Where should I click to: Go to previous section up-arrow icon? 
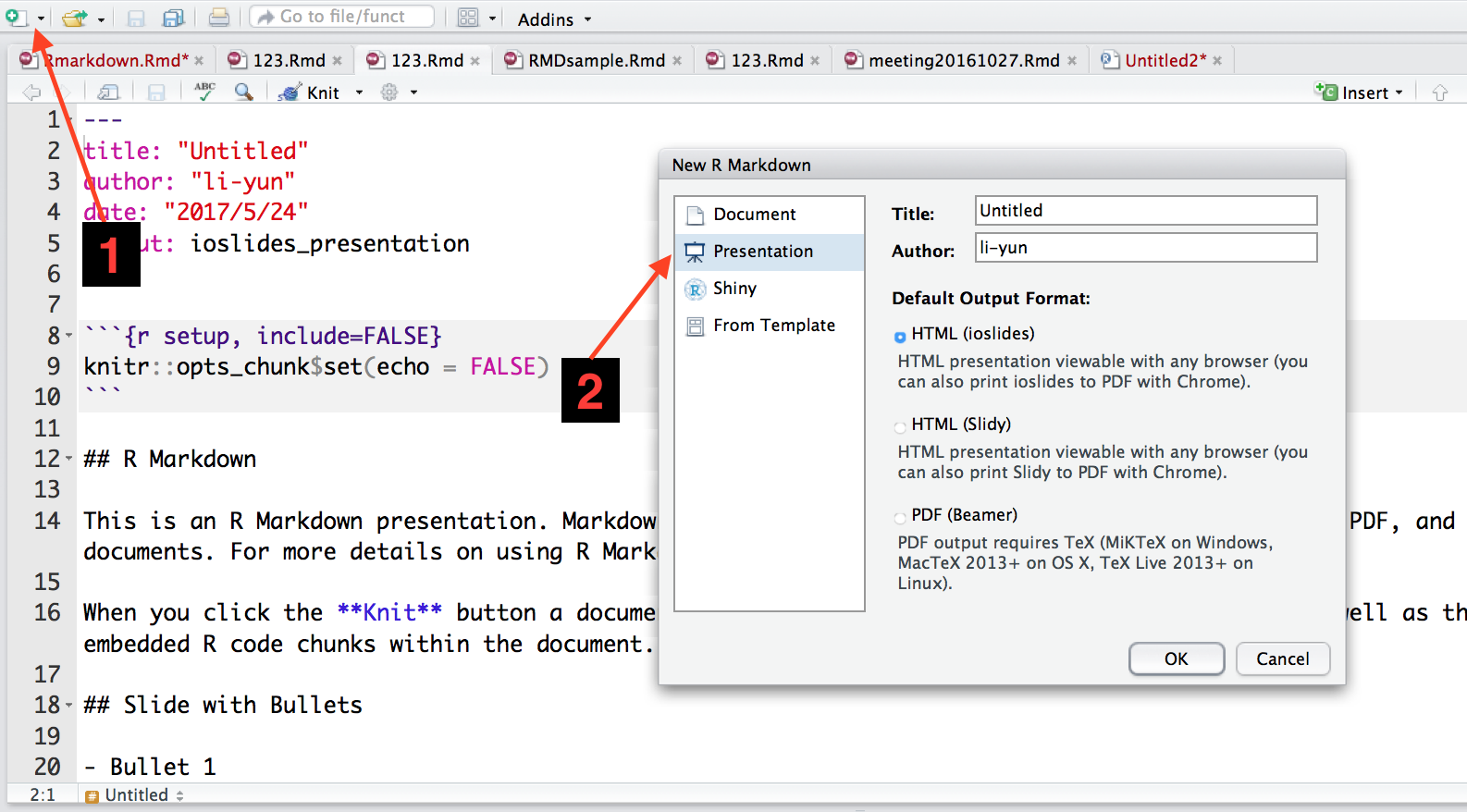click(x=1439, y=92)
